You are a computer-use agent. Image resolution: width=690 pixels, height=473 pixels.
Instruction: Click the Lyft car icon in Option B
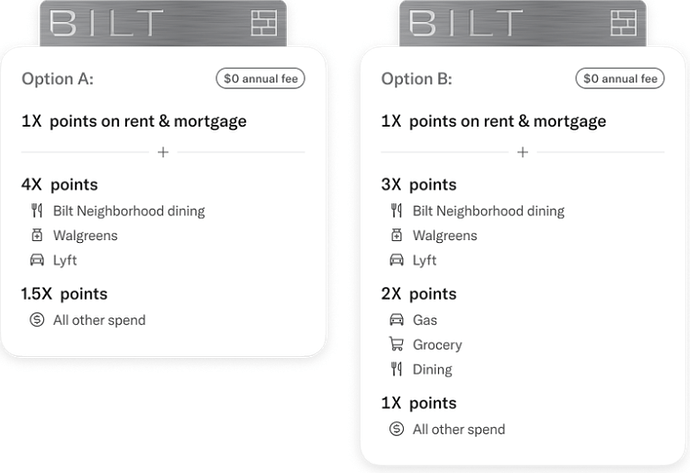396,260
